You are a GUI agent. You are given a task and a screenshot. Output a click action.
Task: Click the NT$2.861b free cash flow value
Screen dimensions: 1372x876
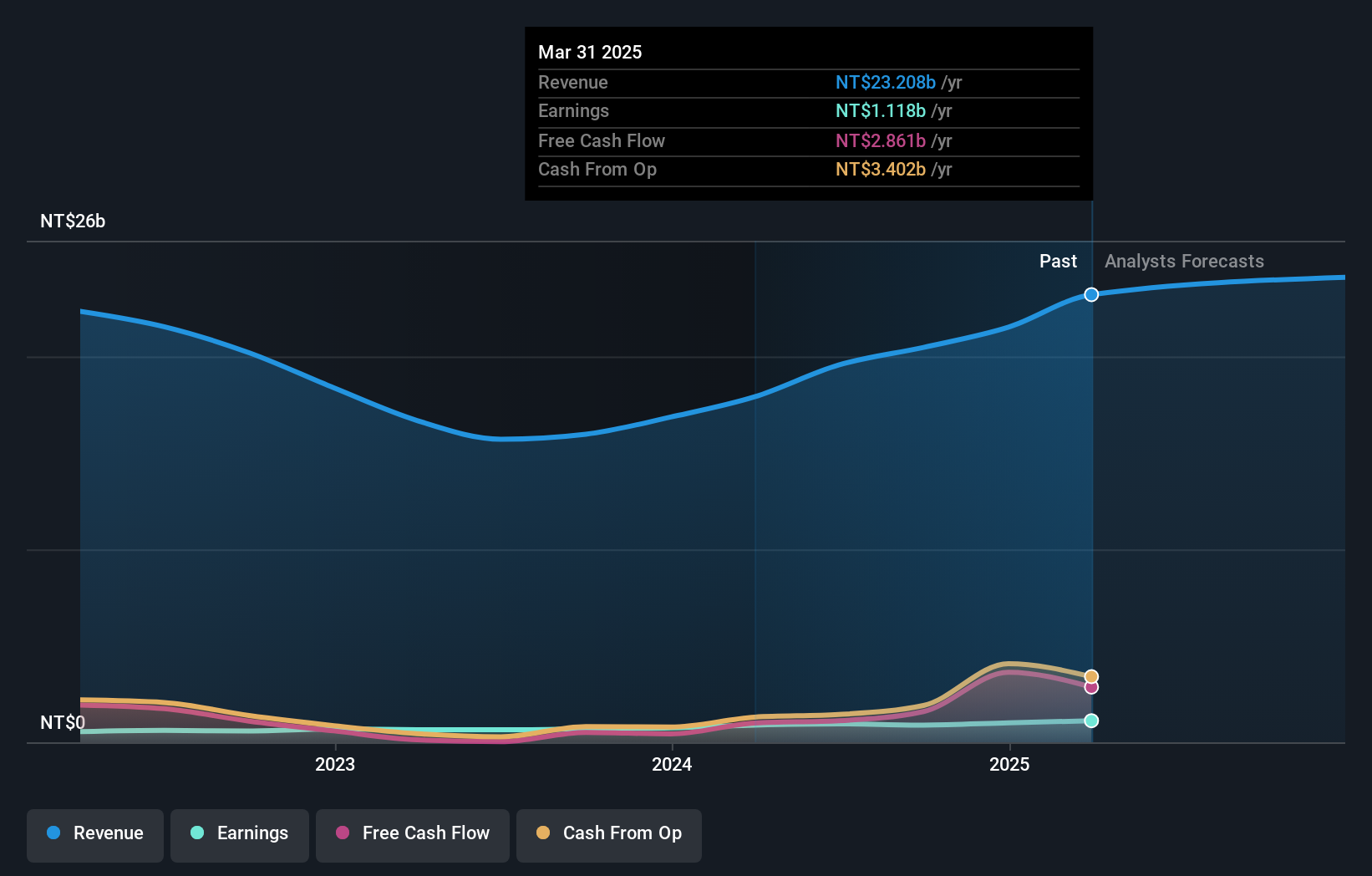point(881,140)
